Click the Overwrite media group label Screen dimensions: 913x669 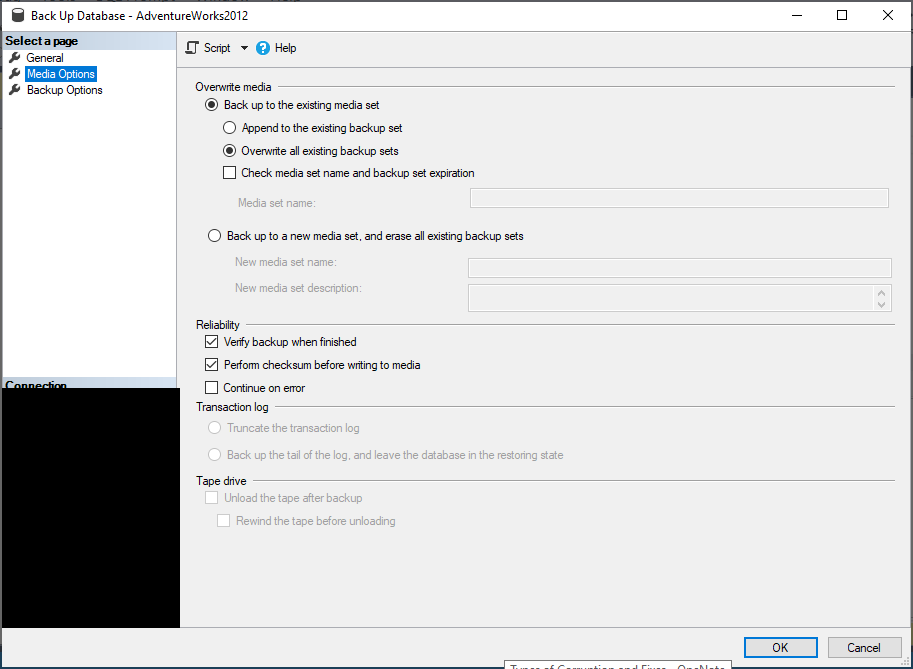[x=233, y=87]
